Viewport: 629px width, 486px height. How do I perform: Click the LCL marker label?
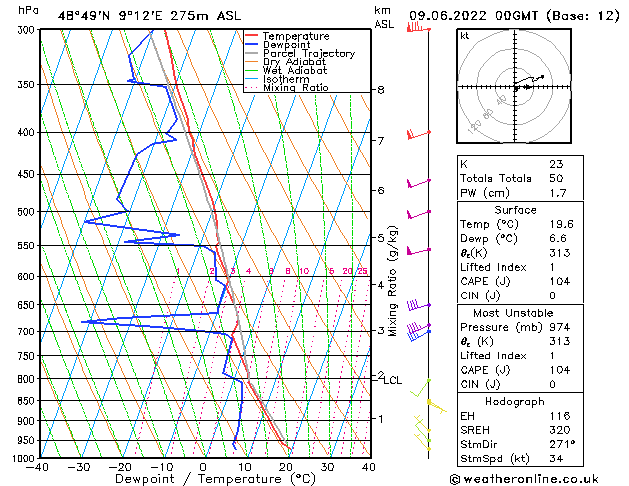392,380
